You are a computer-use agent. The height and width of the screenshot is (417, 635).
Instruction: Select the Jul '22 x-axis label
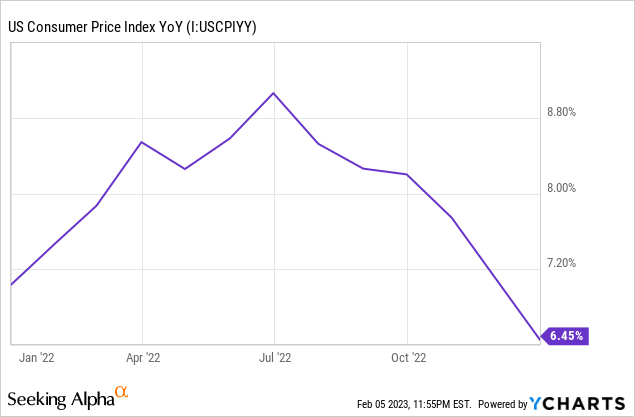pyautogui.click(x=274, y=356)
